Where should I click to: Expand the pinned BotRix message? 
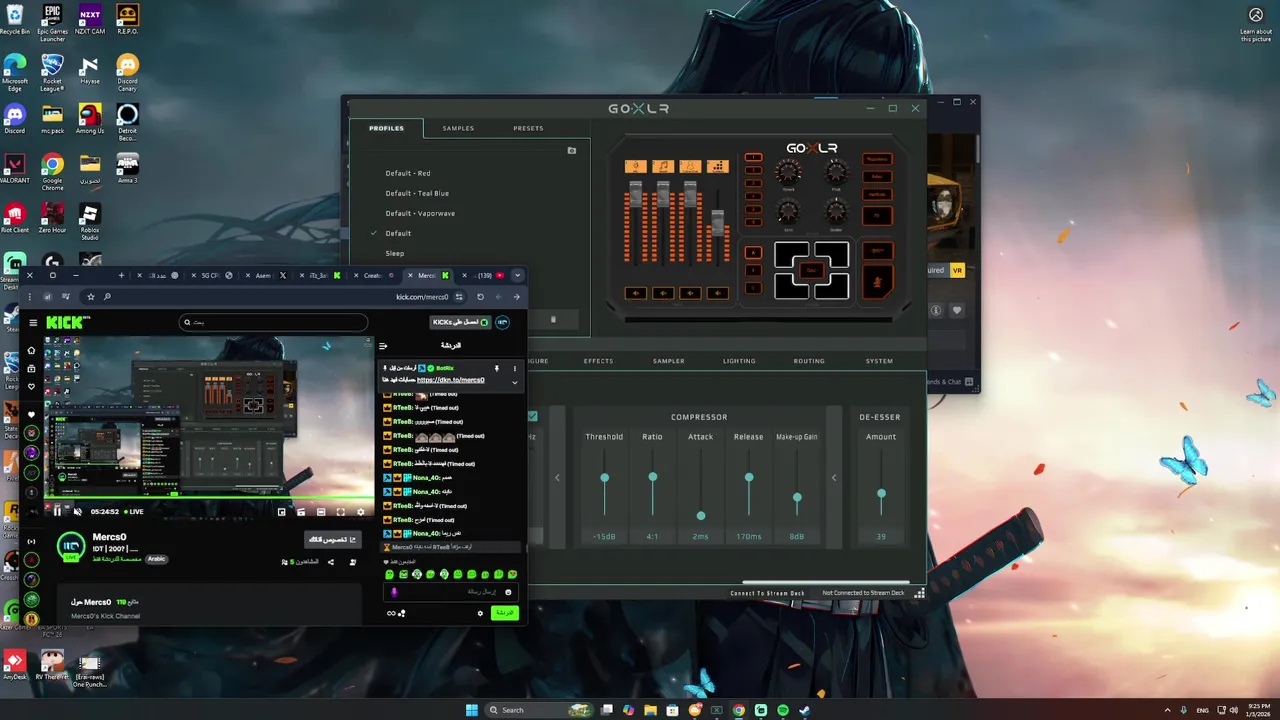[515, 382]
